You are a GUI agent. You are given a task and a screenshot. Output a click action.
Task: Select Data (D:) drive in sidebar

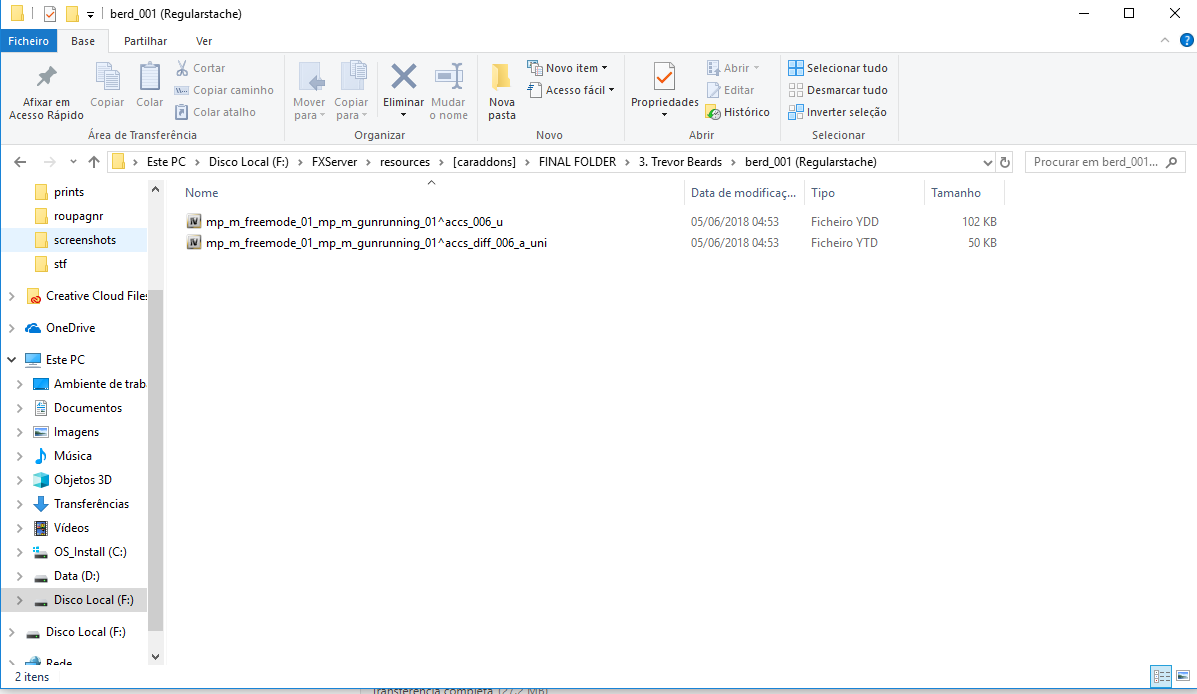[x=76, y=576]
